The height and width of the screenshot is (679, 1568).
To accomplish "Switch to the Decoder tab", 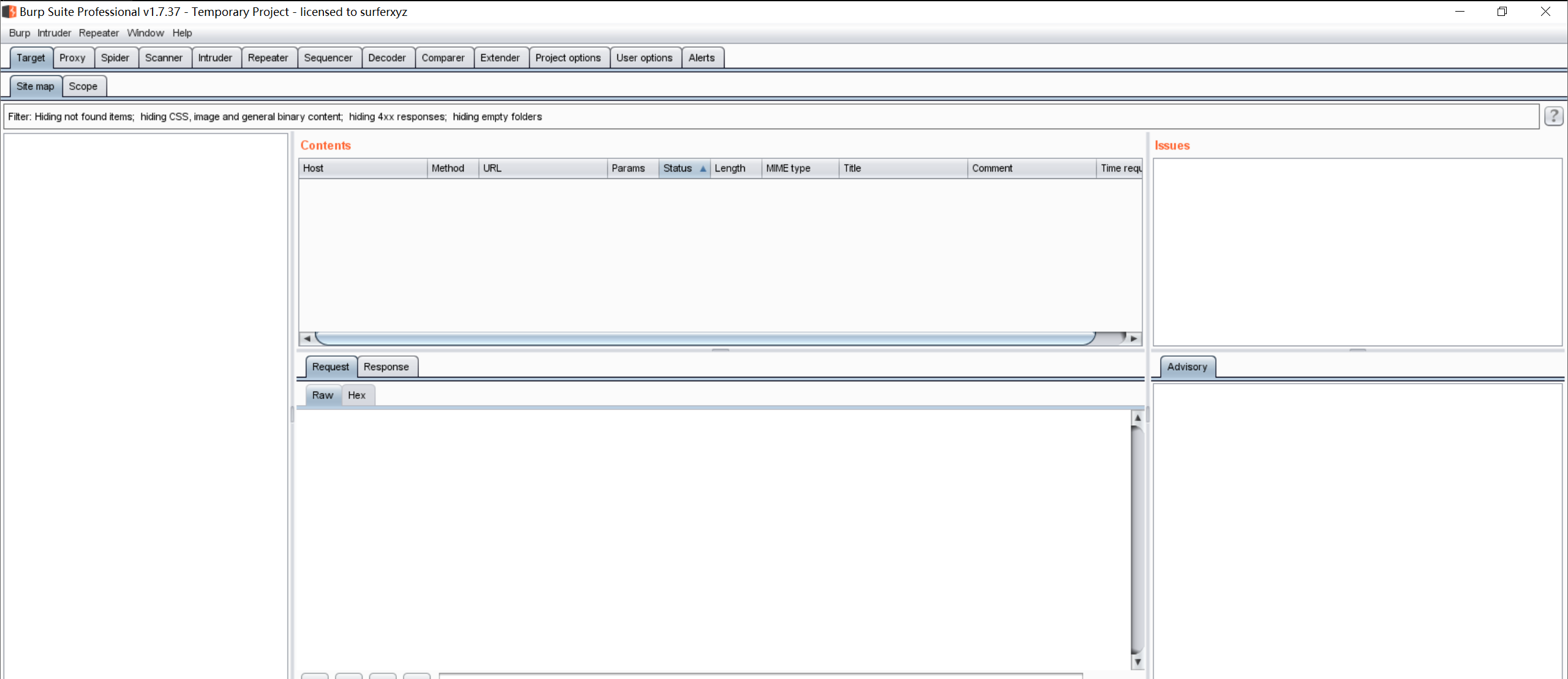I will [x=387, y=58].
